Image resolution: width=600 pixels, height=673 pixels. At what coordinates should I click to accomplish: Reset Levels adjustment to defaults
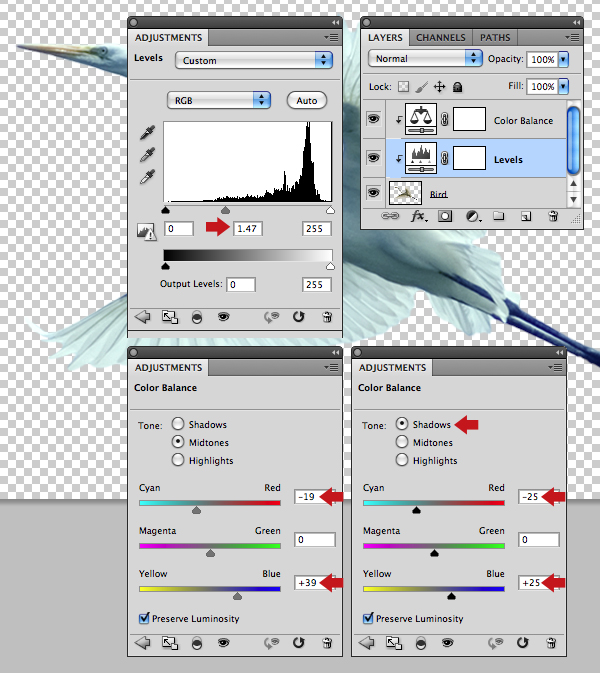299,317
